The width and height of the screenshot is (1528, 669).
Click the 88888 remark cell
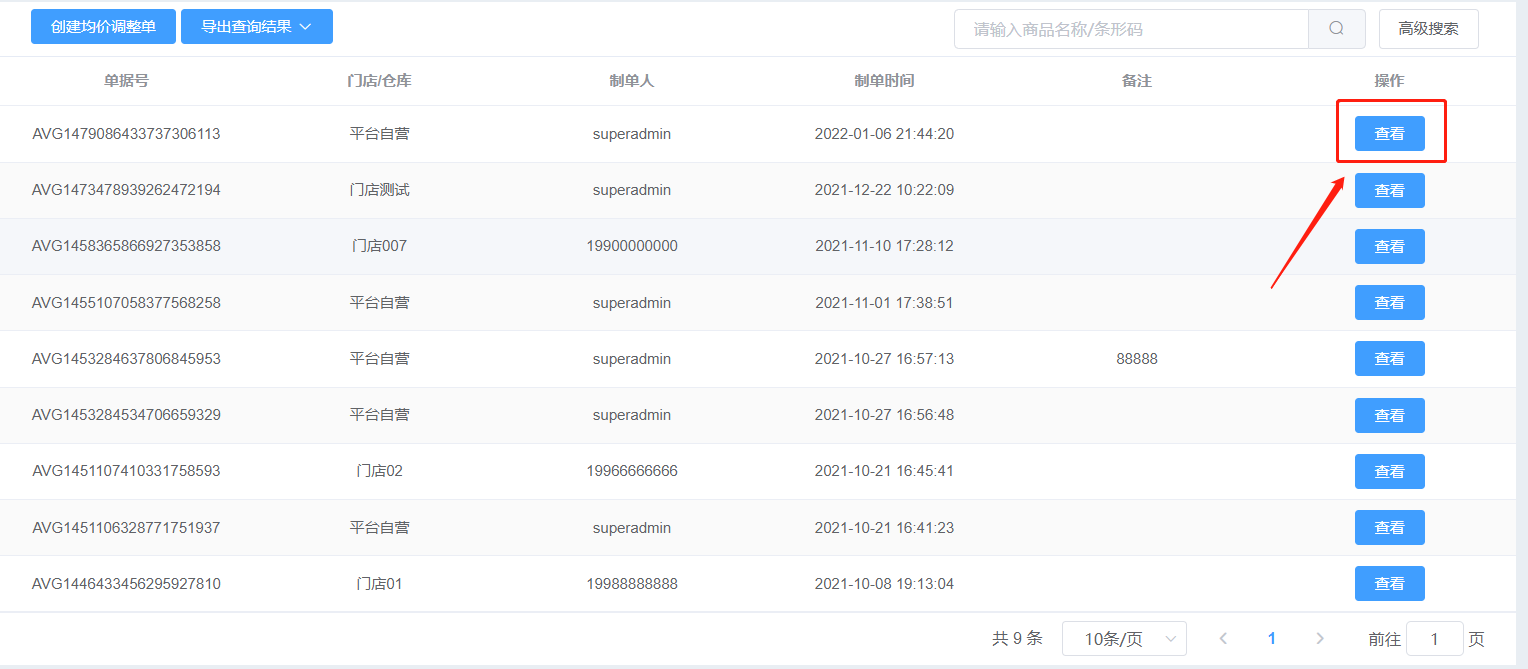(1137, 358)
